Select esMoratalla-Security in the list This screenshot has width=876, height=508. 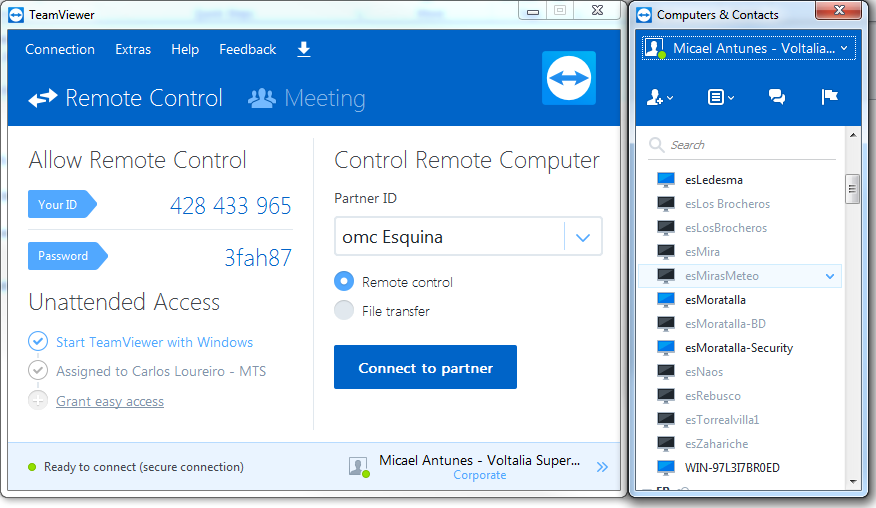(x=740, y=348)
